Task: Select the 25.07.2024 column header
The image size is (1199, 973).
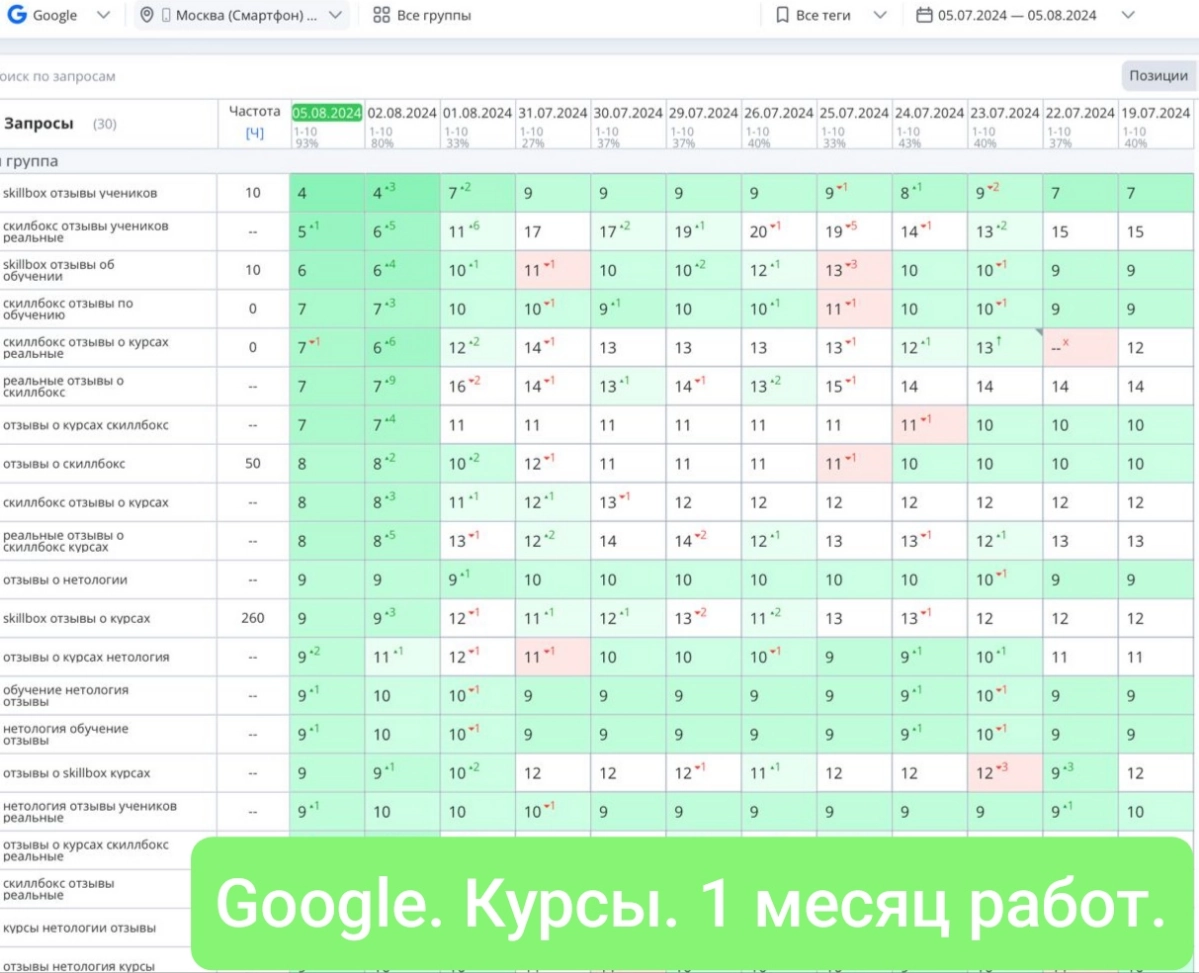Action: point(853,113)
